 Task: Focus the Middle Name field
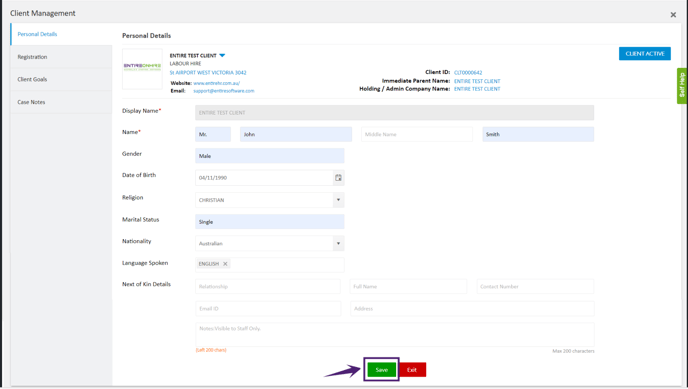pyautogui.click(x=417, y=134)
